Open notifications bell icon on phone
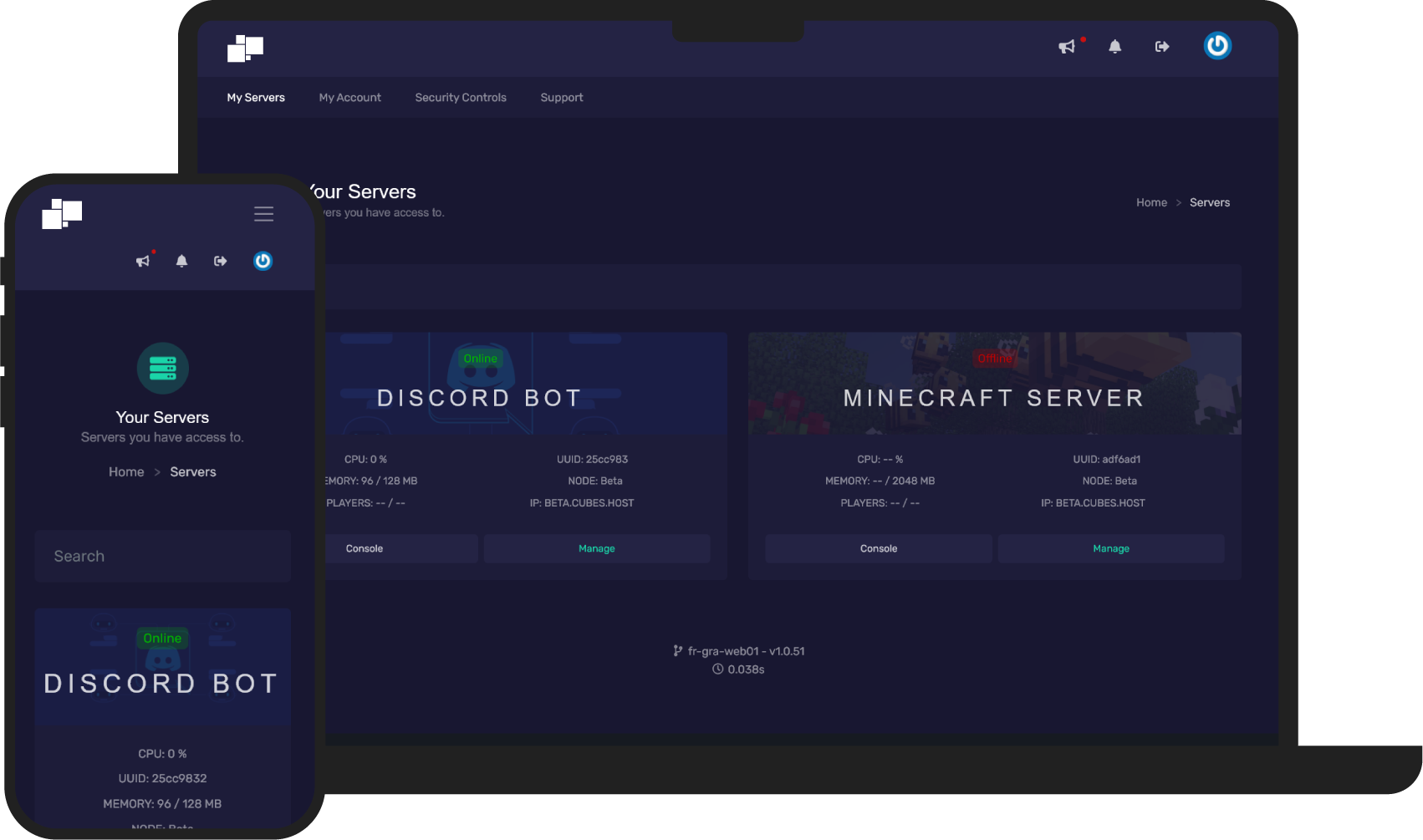This screenshot has width=1423, height=840. point(181,261)
